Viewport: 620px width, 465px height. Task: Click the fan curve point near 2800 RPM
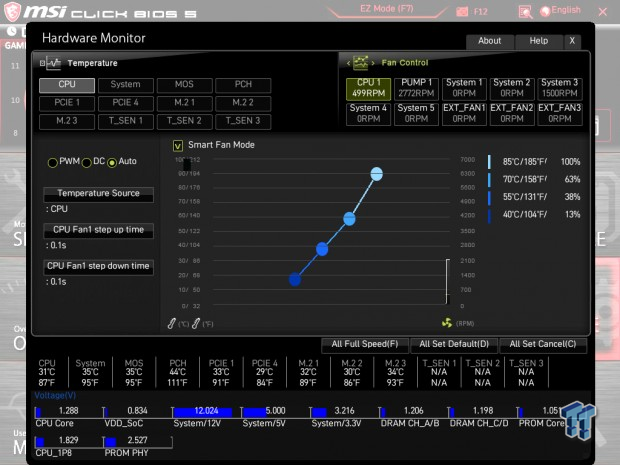[x=322, y=249]
